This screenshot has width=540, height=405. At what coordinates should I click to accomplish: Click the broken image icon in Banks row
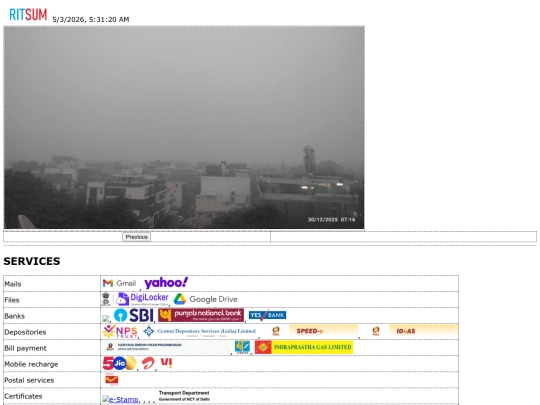coord(106,319)
